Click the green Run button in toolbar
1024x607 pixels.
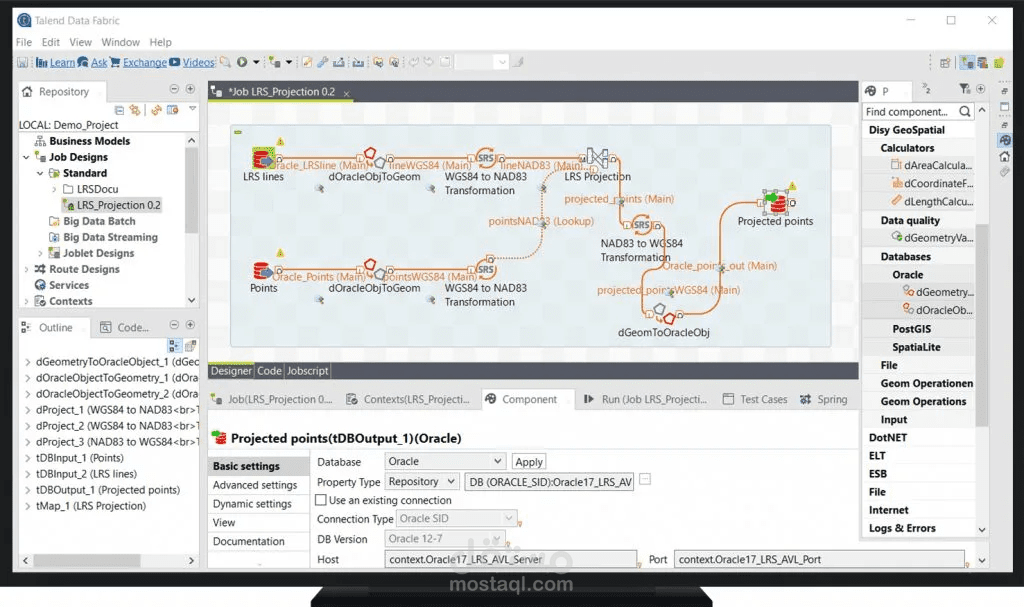tap(242, 62)
